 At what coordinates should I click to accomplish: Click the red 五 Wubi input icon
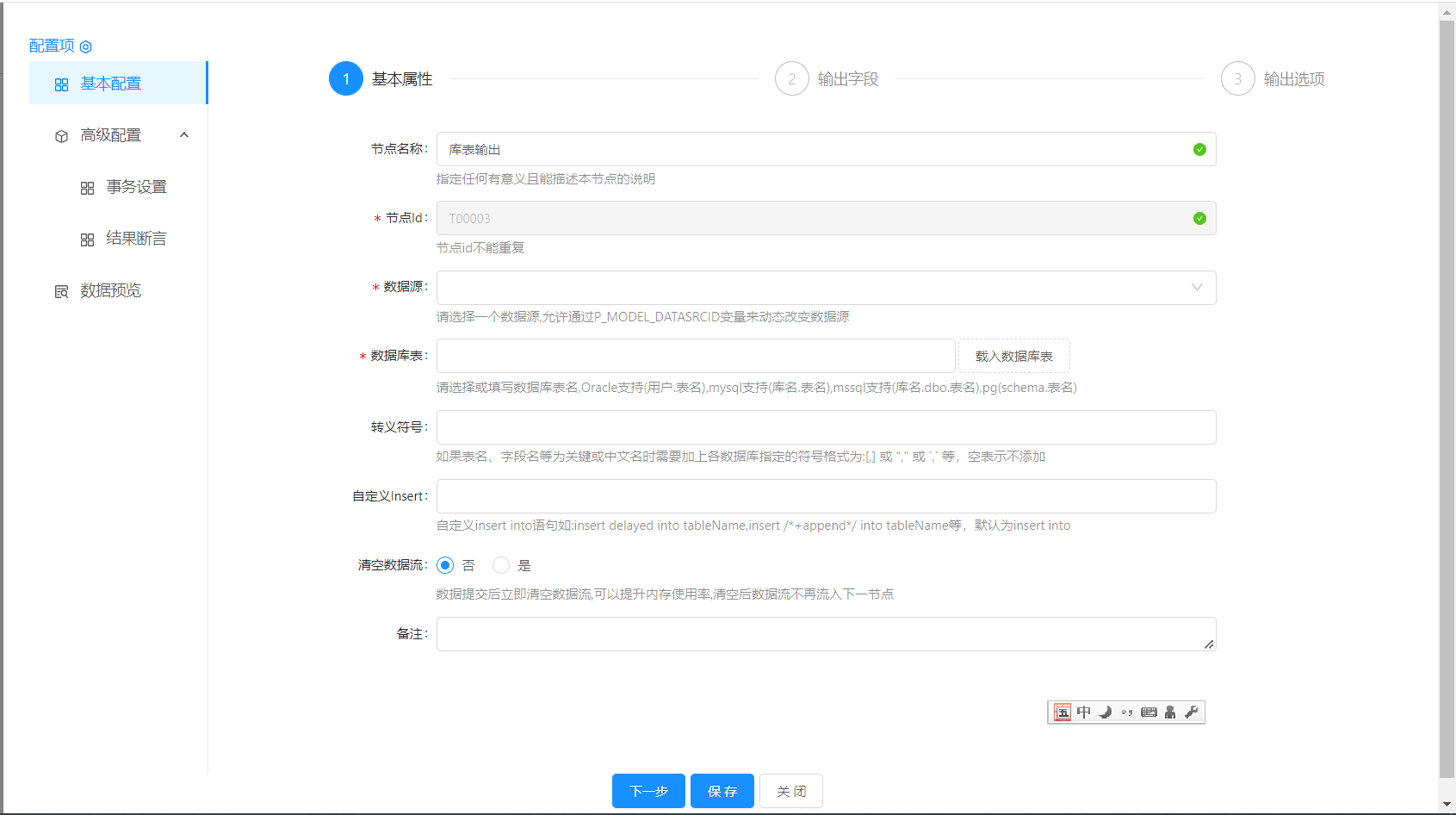[x=1063, y=712]
